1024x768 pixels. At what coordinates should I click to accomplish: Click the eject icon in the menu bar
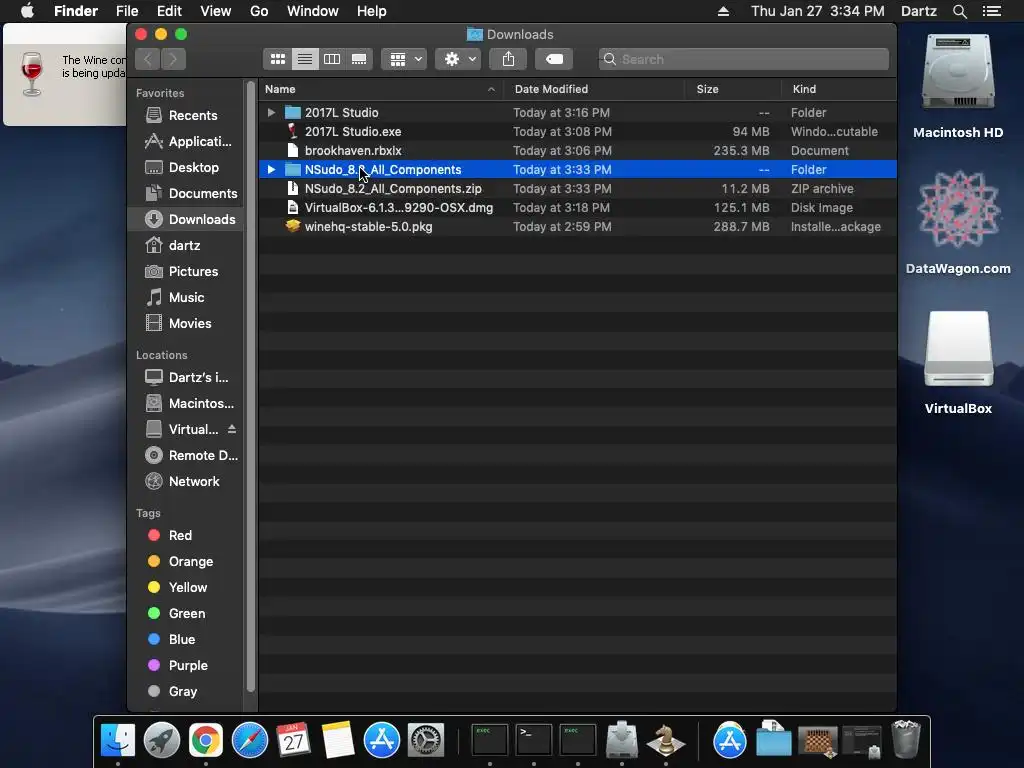click(x=723, y=11)
